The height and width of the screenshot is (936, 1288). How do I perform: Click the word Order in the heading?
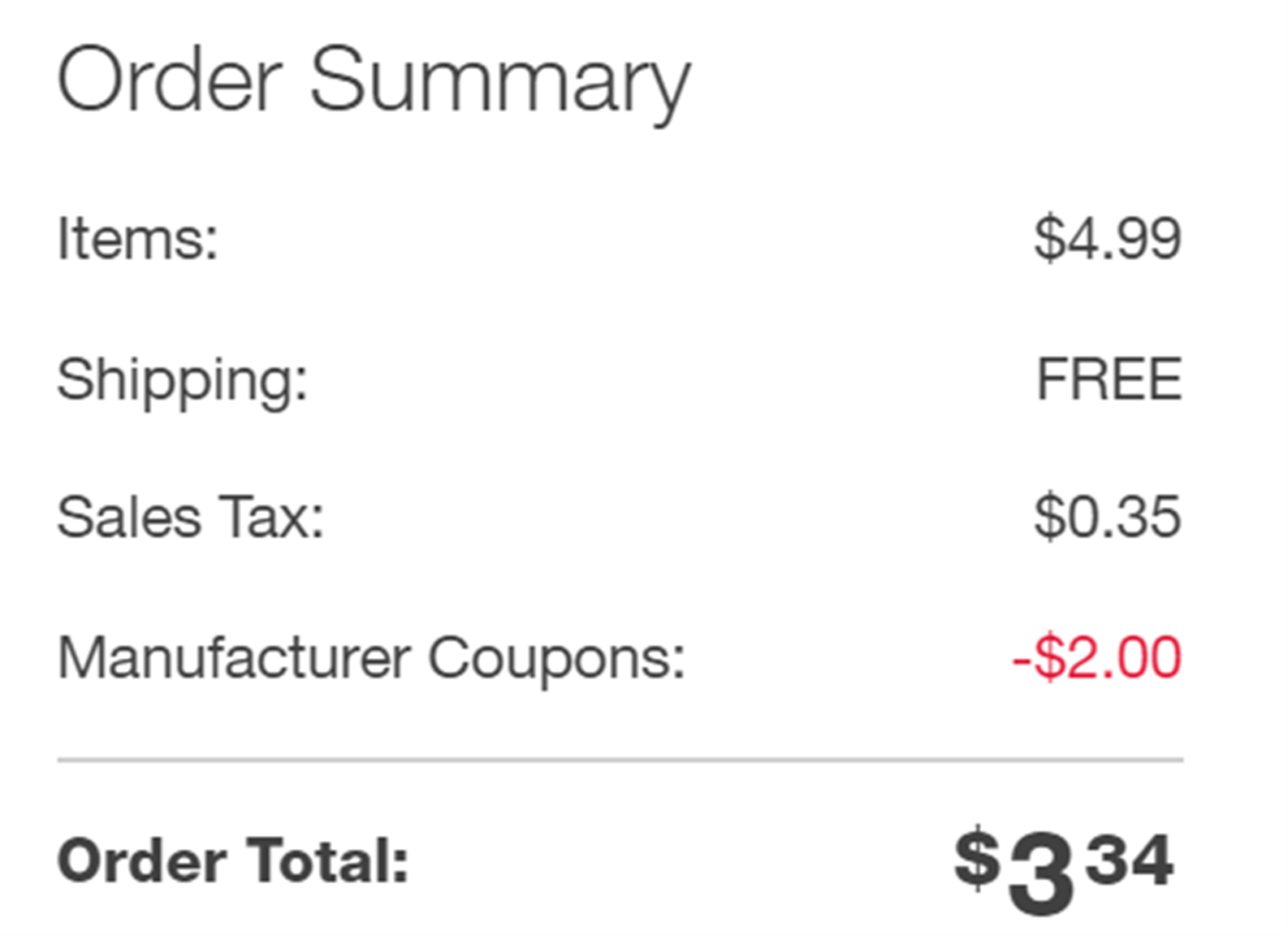170,80
